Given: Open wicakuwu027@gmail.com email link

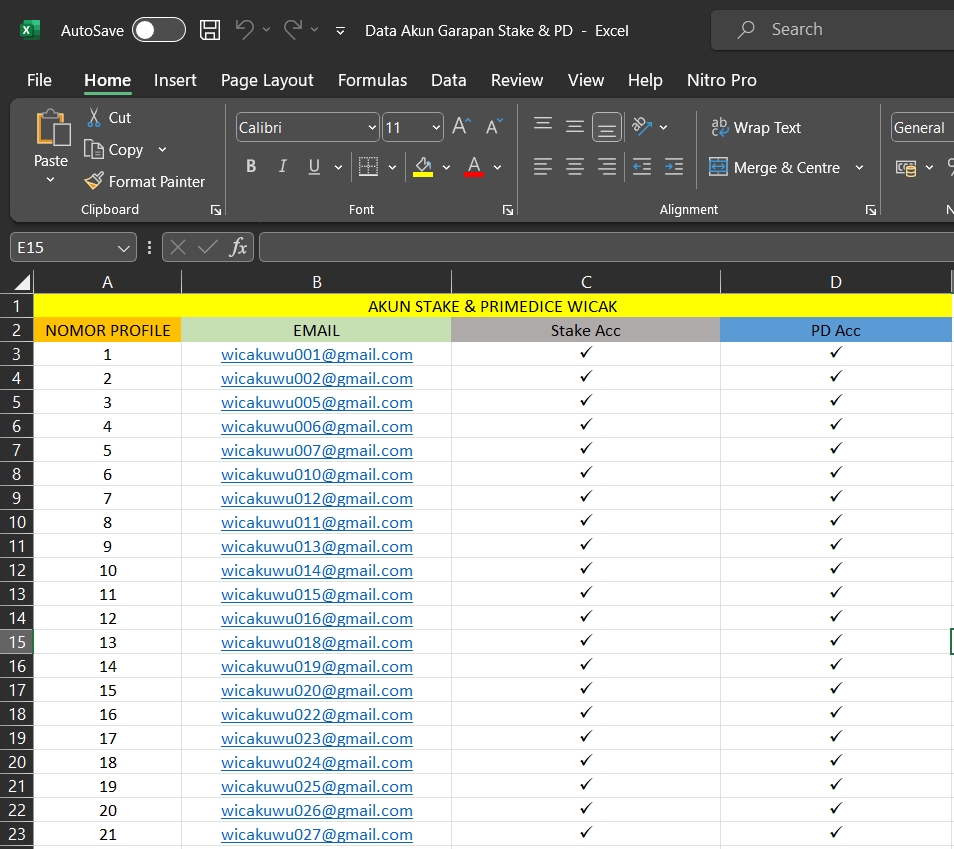Looking at the screenshot, I should pos(316,835).
